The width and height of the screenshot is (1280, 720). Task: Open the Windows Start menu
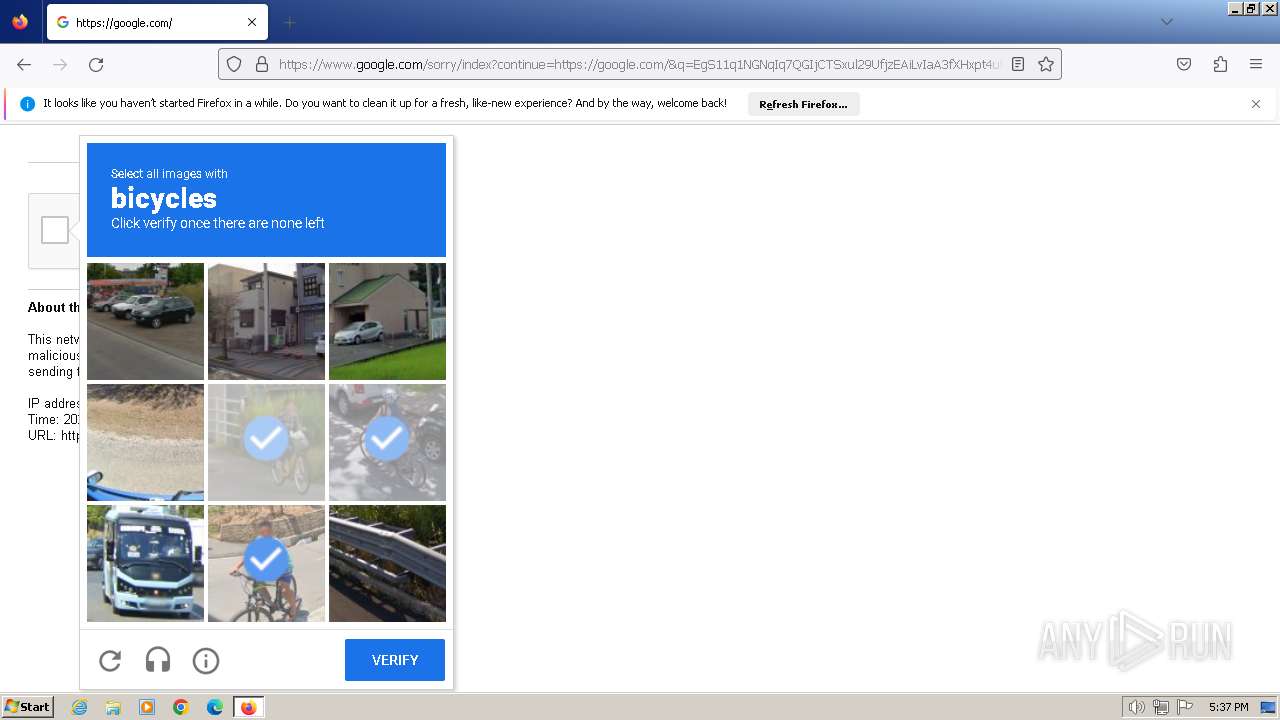28,707
